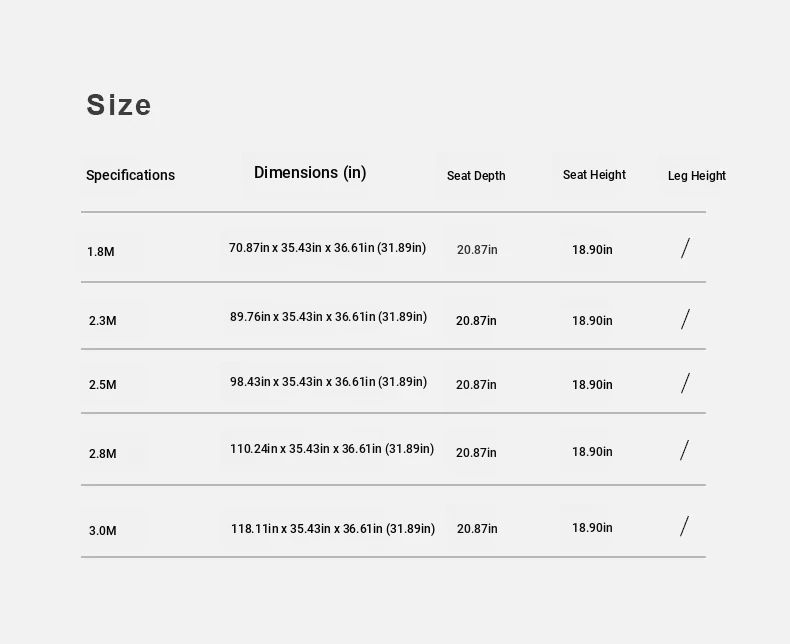
Task: Select the 1.8M specification cell
Action: pyautogui.click(x=101, y=252)
